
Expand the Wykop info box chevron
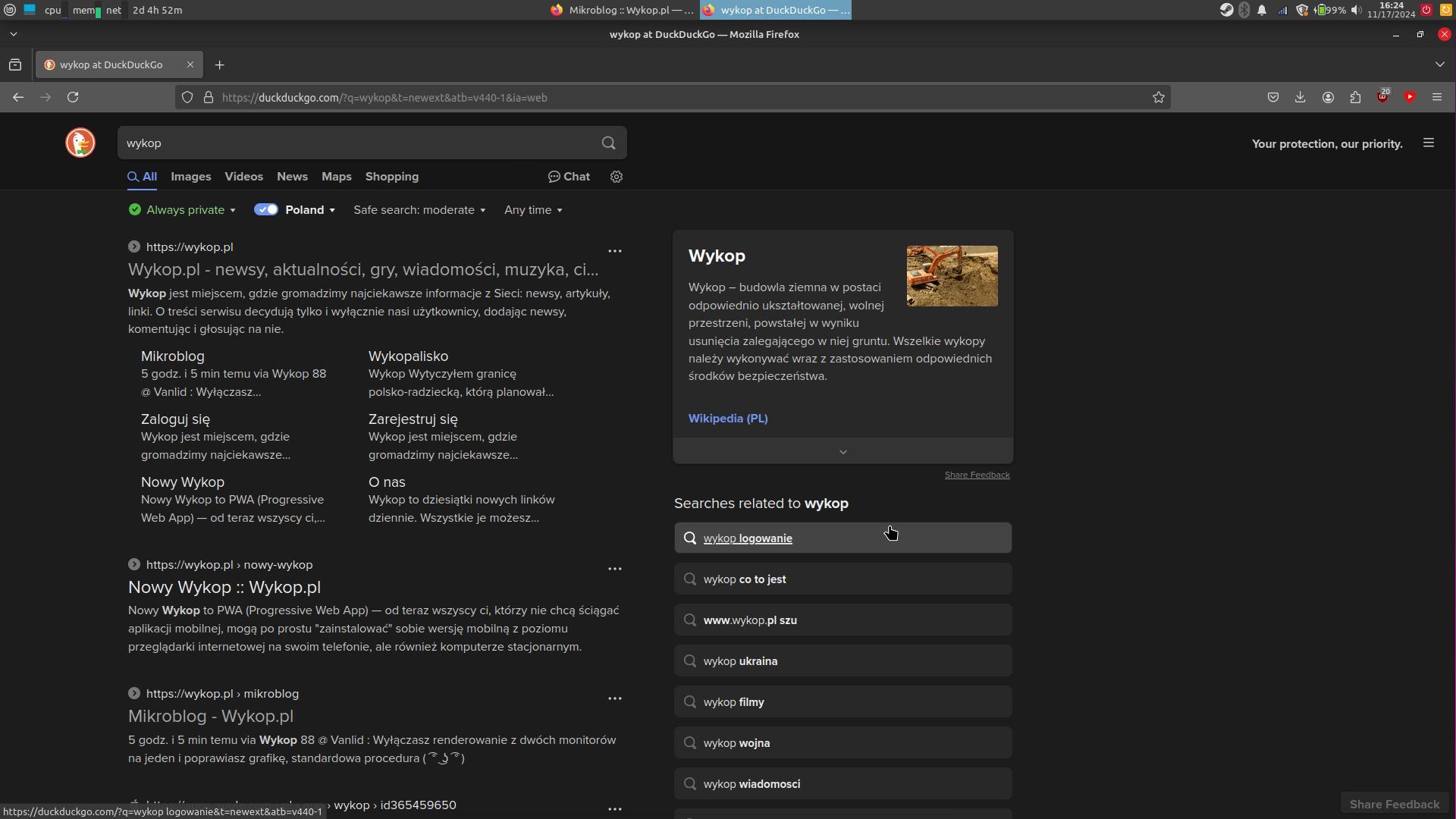click(843, 451)
